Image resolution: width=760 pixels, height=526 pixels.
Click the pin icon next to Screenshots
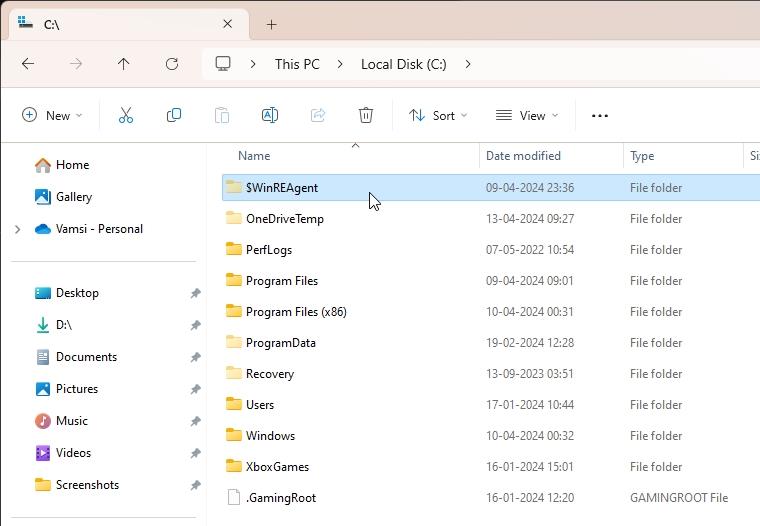[x=195, y=485]
